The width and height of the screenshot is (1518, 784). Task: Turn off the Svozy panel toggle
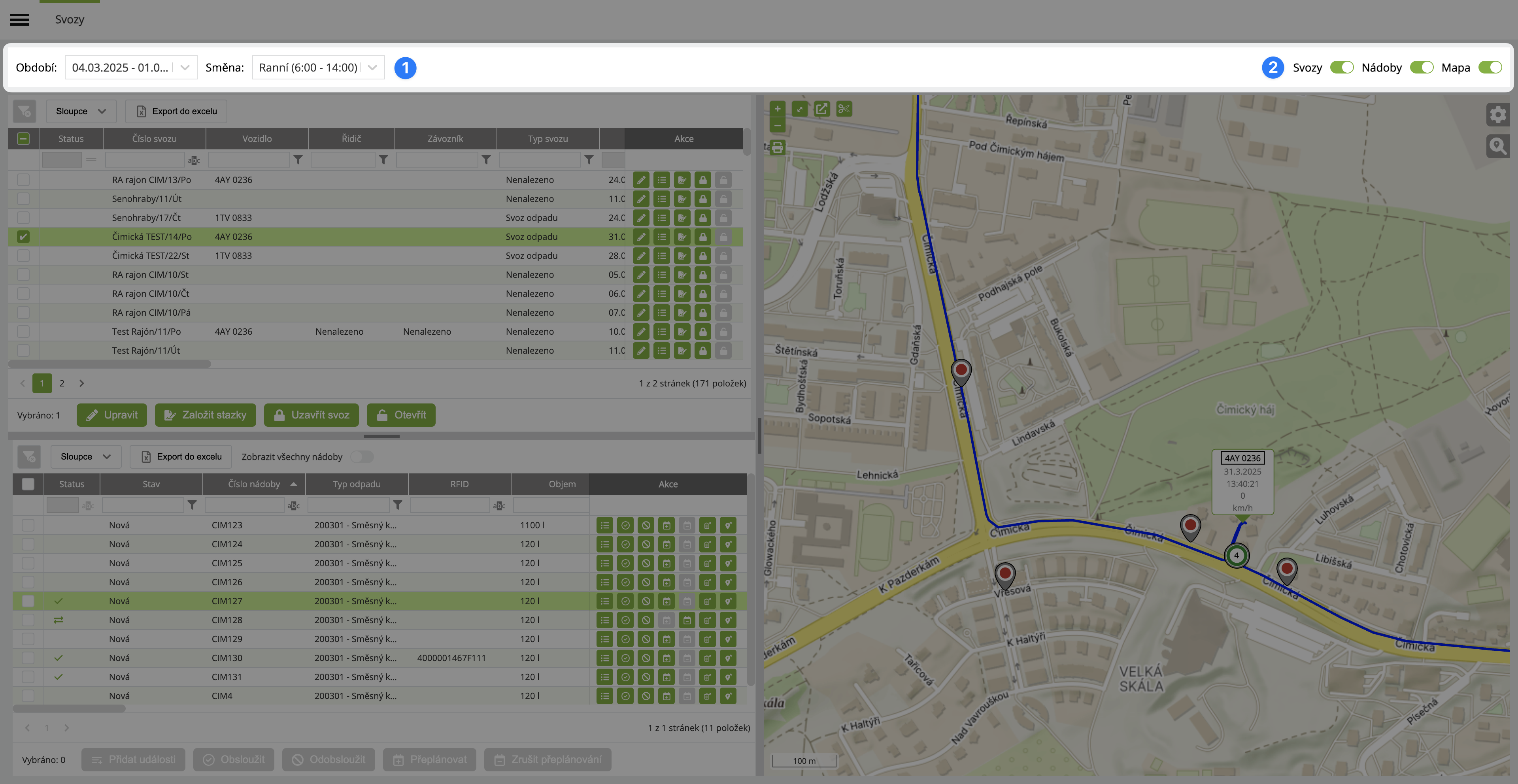pyautogui.click(x=1342, y=68)
